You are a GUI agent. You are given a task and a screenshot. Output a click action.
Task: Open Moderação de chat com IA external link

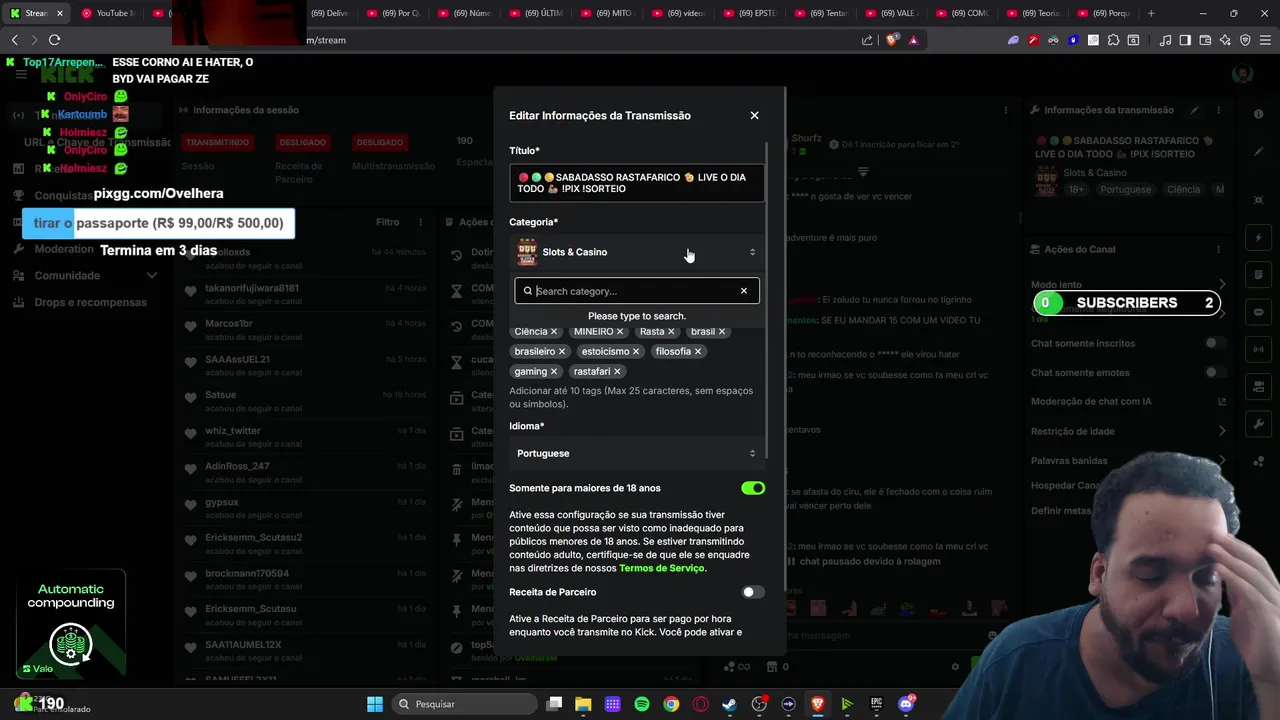point(1222,402)
